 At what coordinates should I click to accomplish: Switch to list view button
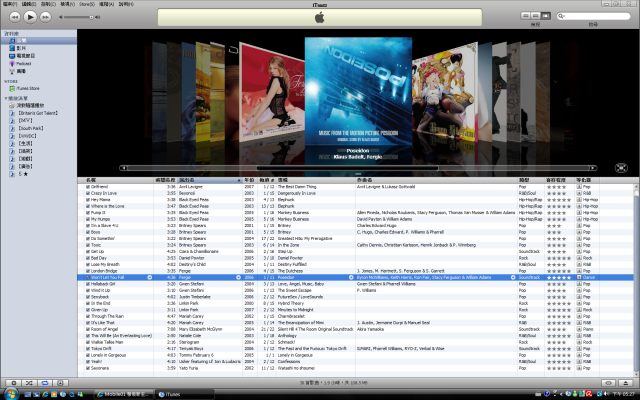point(525,16)
